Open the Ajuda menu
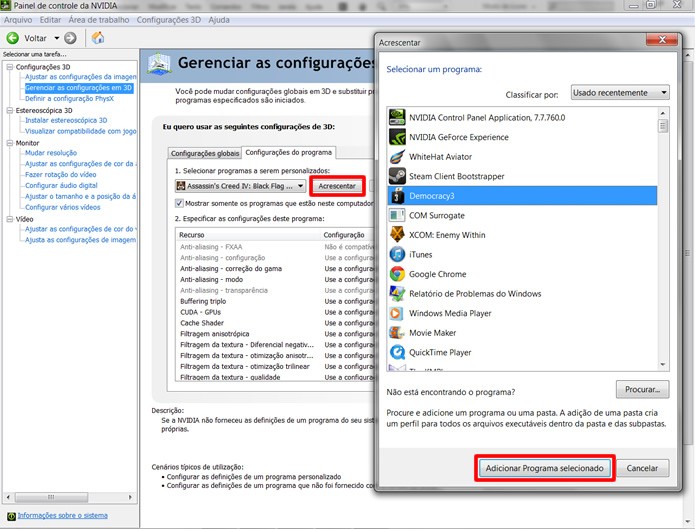The image size is (695, 529). [x=219, y=20]
